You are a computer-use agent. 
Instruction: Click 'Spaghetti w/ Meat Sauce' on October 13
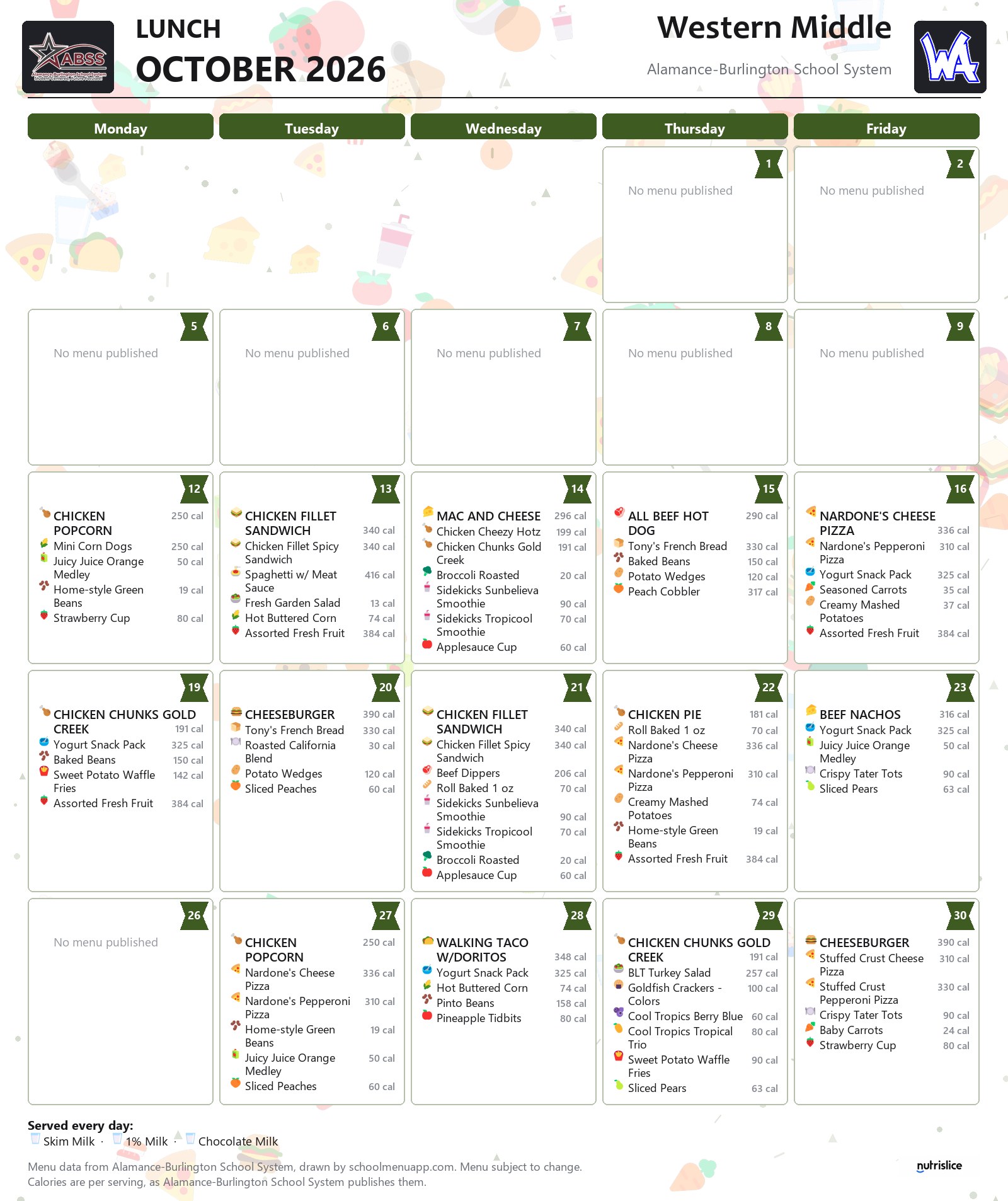[291, 581]
